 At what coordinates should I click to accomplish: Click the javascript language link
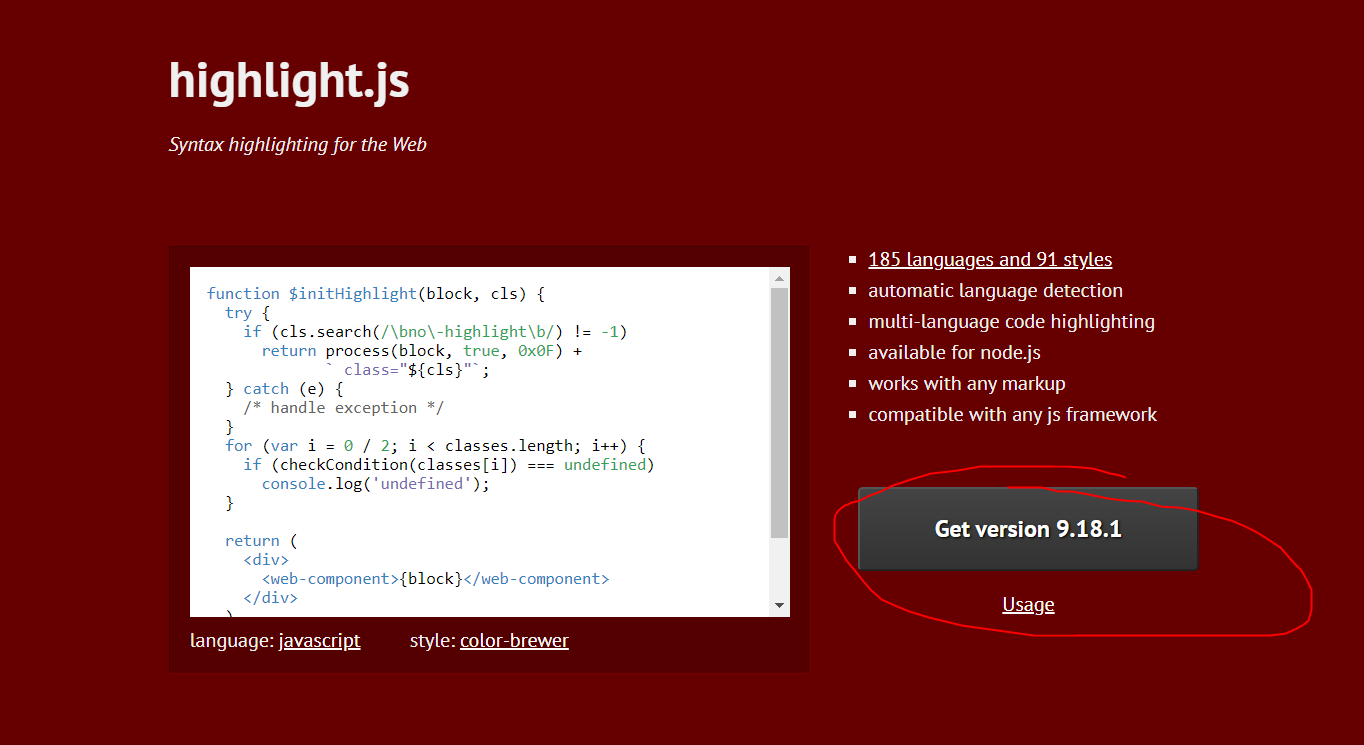(x=319, y=640)
